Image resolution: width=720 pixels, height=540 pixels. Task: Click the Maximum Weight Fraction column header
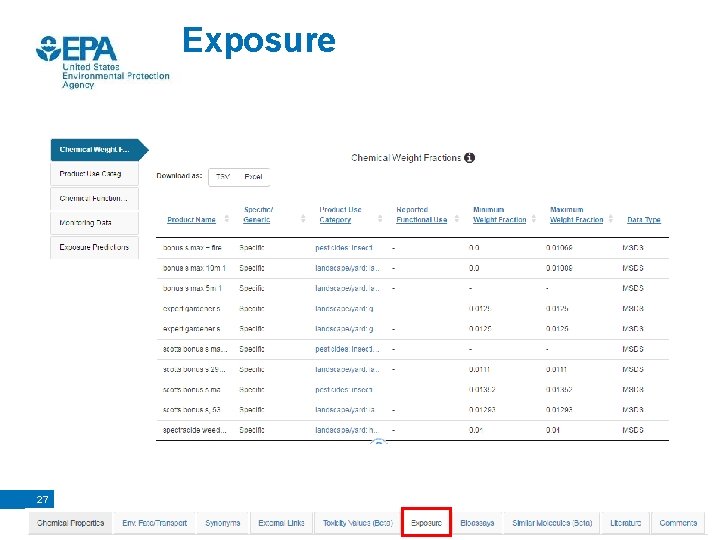(x=576, y=214)
